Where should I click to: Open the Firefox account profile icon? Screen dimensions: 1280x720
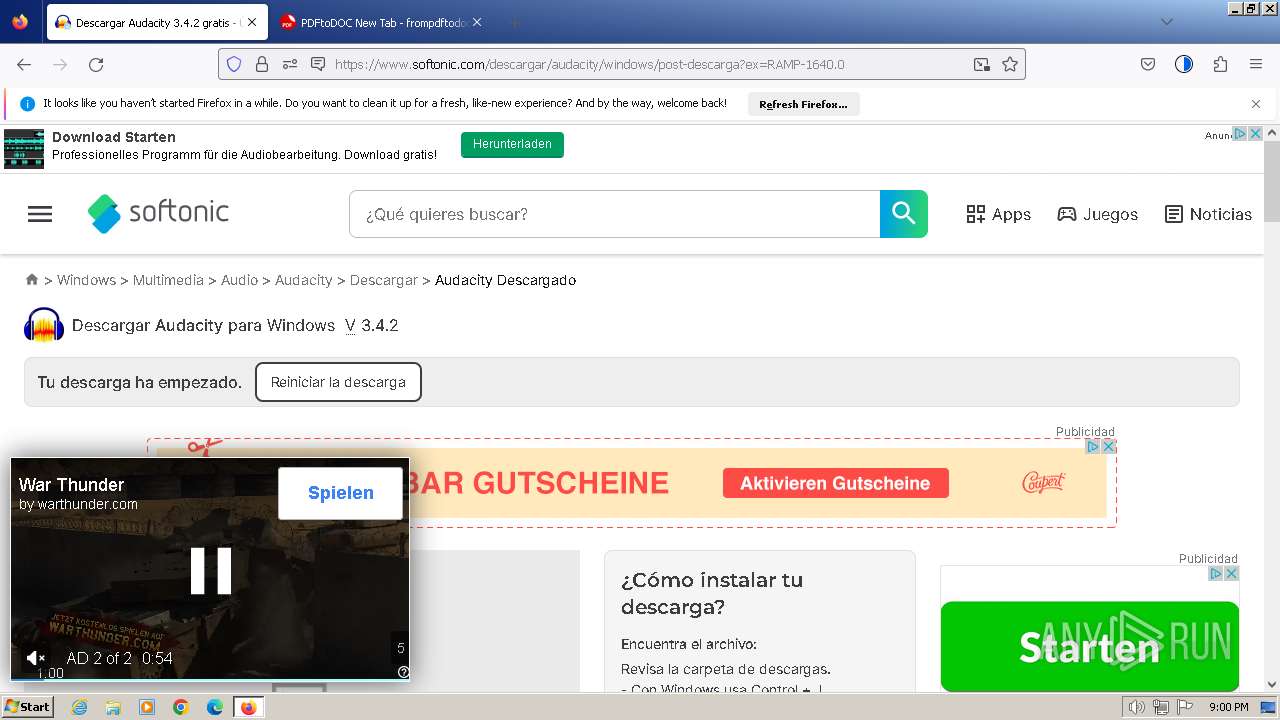pyautogui.click(x=1184, y=64)
